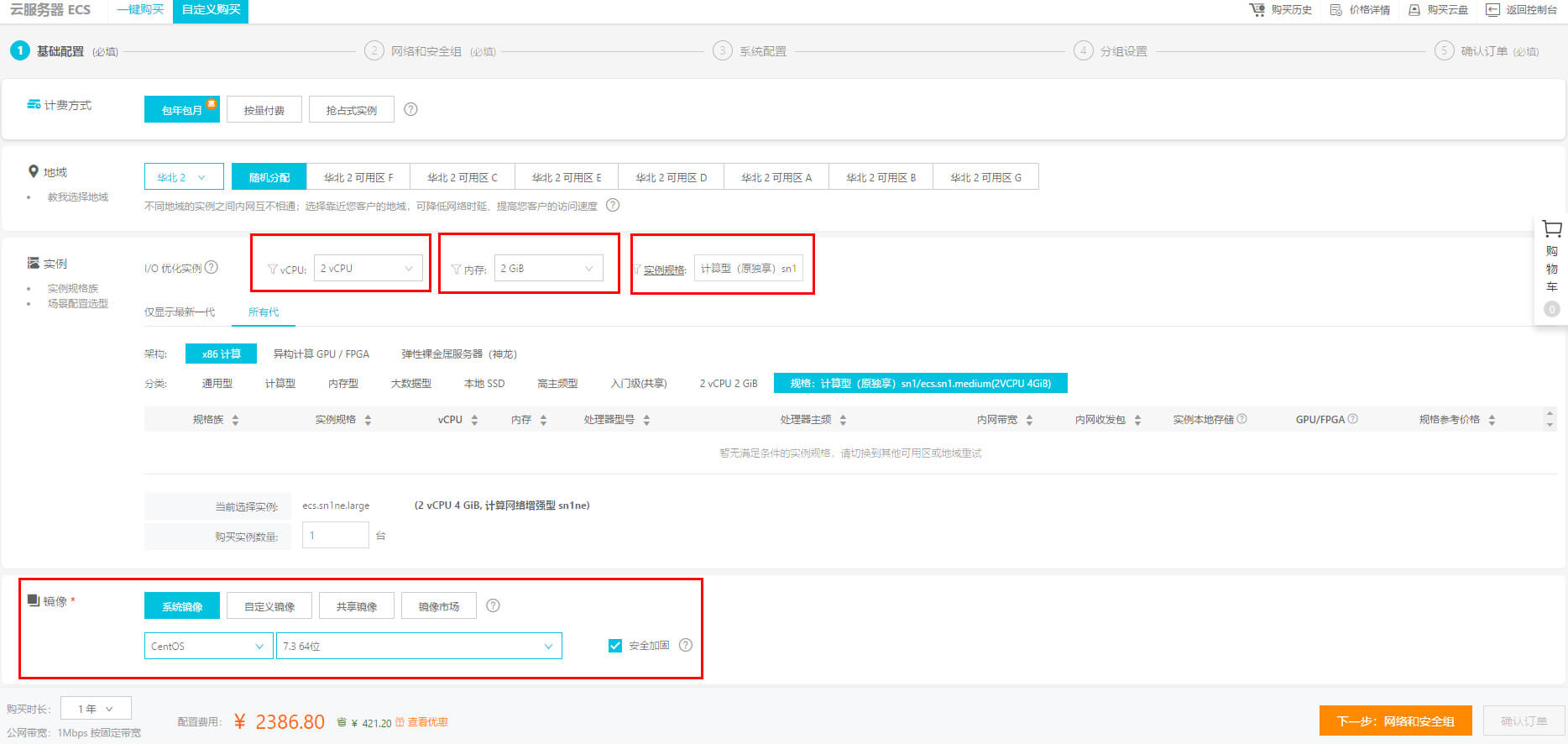Click help icon next to 抢占式实例

coord(410,109)
